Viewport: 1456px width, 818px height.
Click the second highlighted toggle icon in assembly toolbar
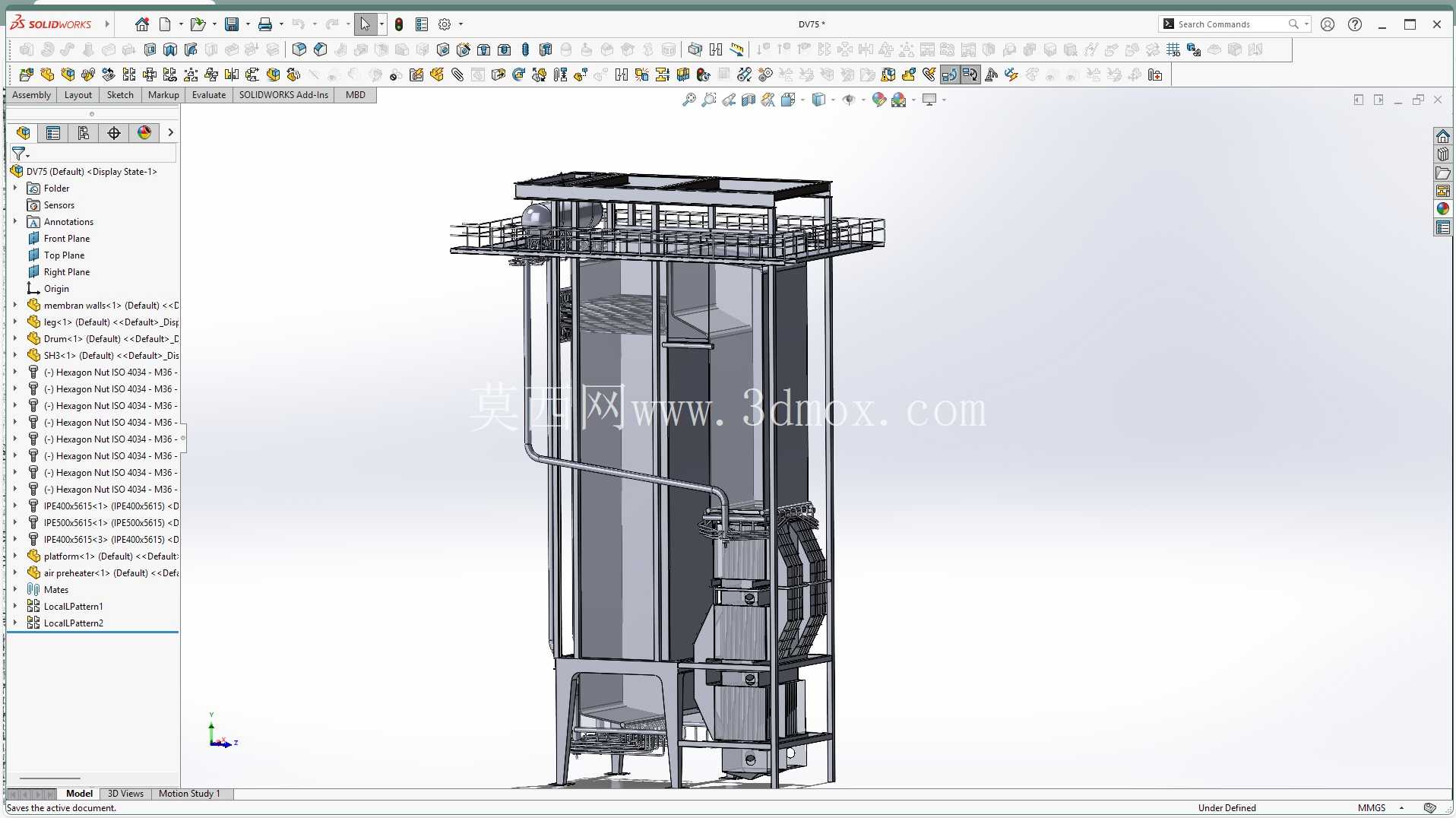point(970,75)
